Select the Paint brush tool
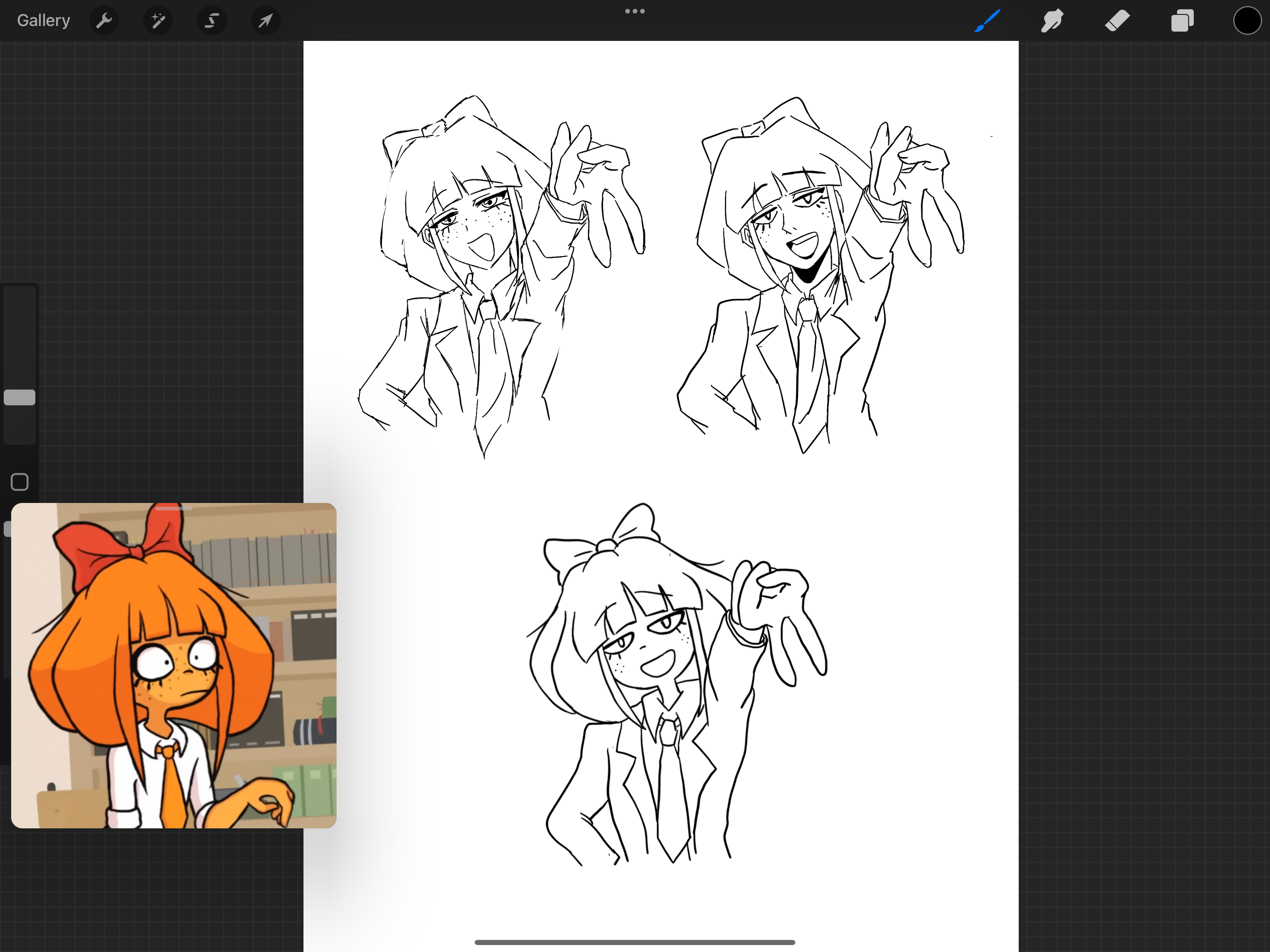This screenshot has width=1270, height=952. point(987,21)
